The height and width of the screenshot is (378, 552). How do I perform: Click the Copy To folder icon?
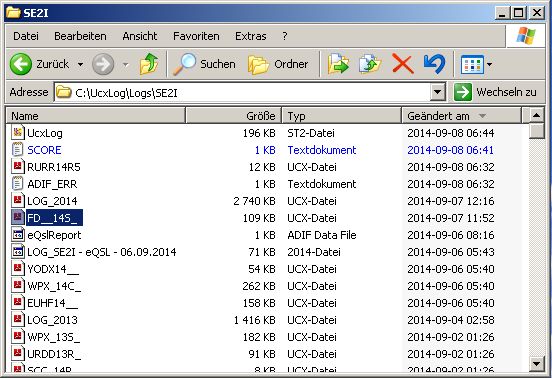point(370,64)
